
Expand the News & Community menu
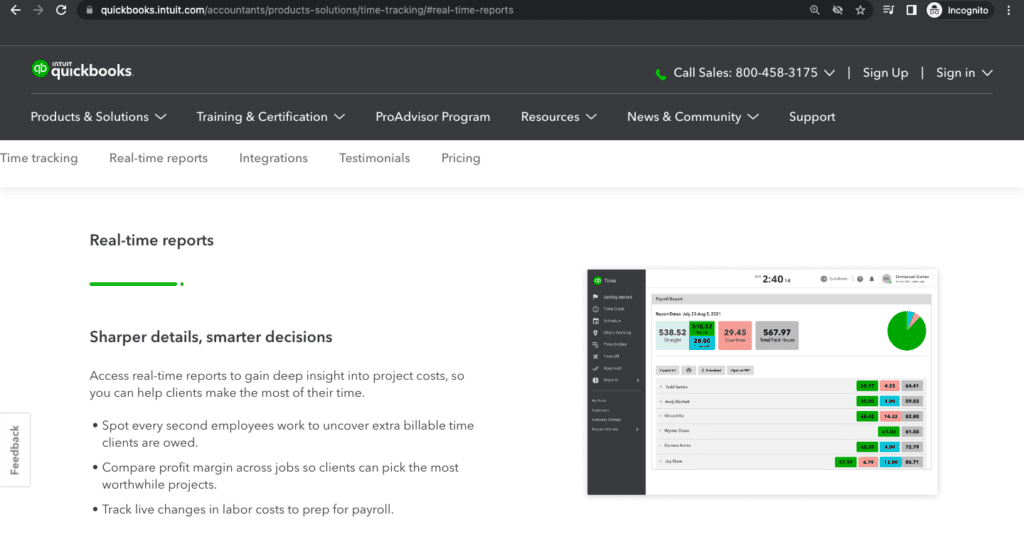point(692,117)
